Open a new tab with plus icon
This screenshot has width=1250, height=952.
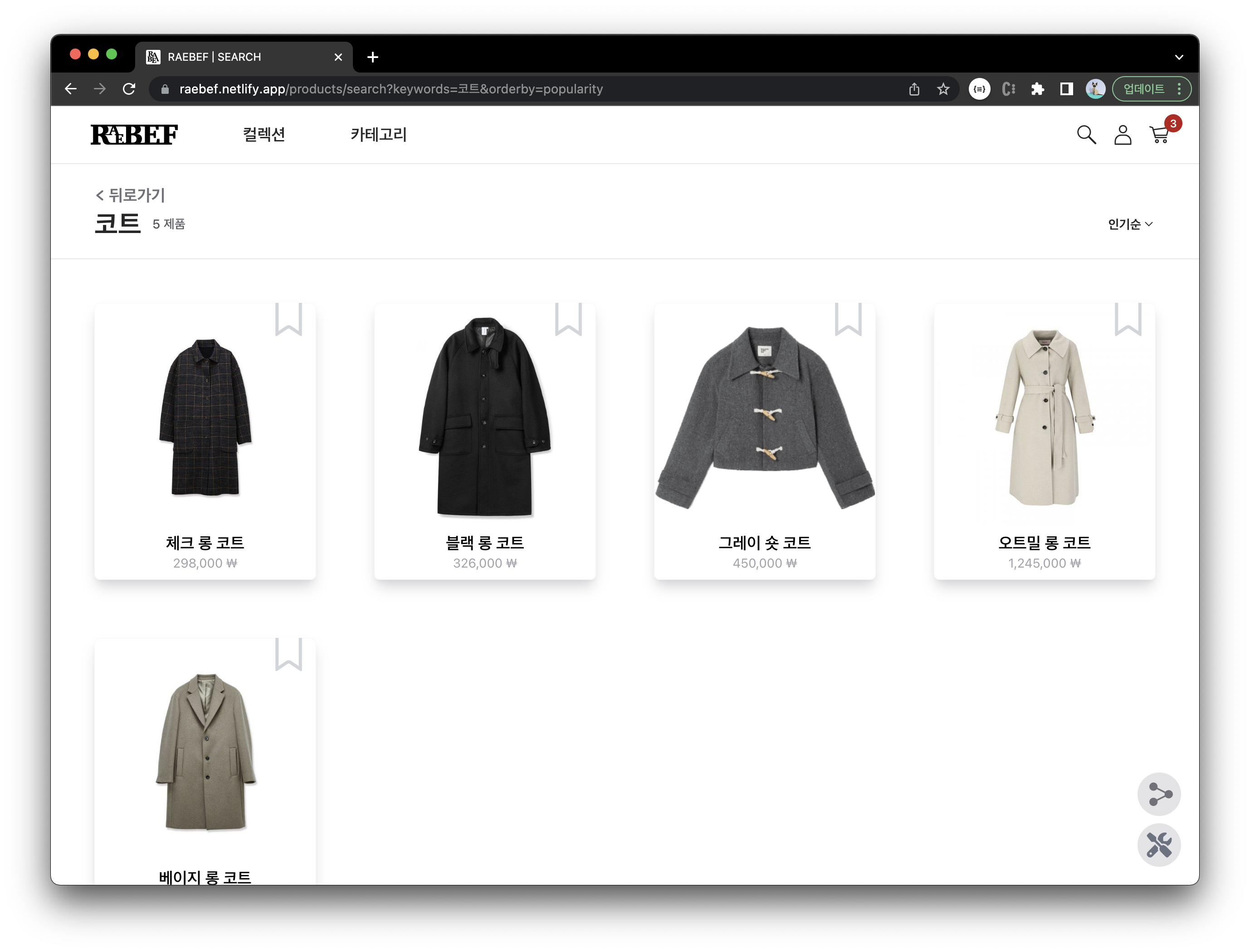pos(372,57)
